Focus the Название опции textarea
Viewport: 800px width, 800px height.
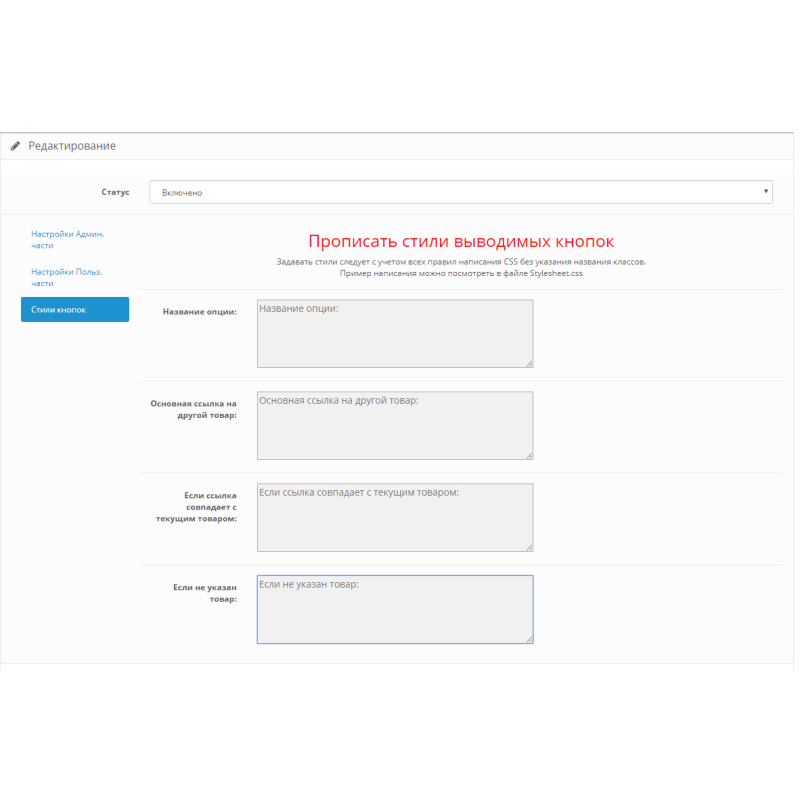[394, 333]
